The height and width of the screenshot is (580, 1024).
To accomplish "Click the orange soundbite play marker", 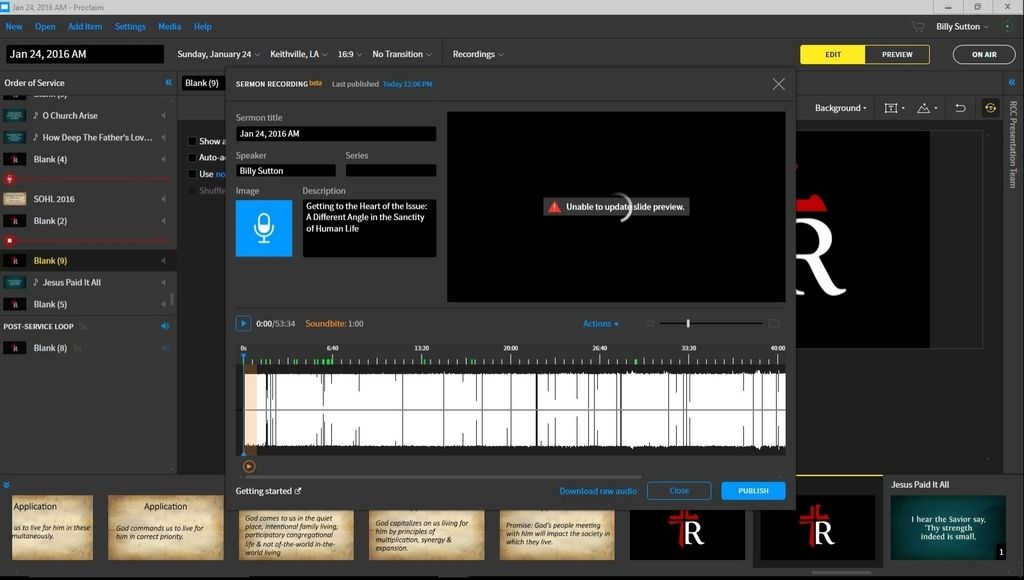I will tap(249, 466).
